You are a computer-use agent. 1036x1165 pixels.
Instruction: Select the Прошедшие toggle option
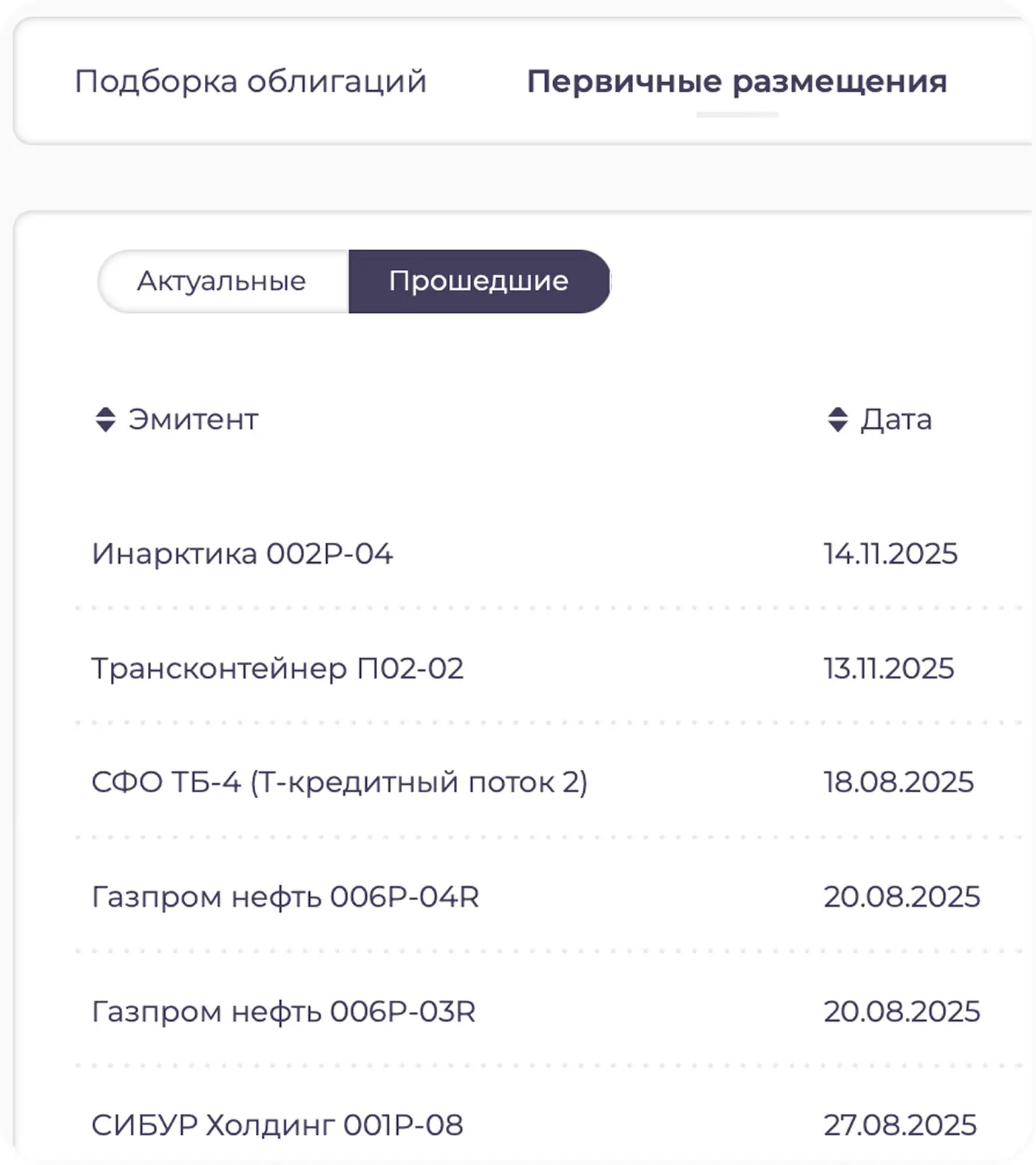pos(478,281)
